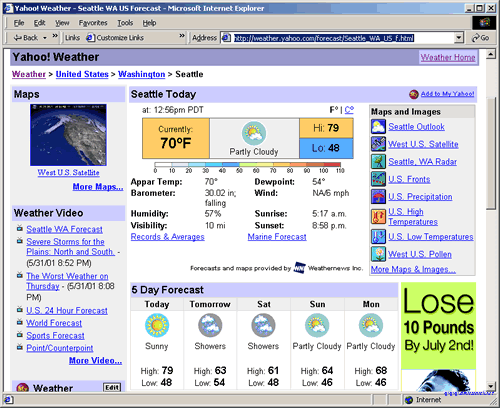The width and height of the screenshot is (500, 408).
Task: Click the West U.S. Satellite caption link under map
Action: (x=68, y=172)
